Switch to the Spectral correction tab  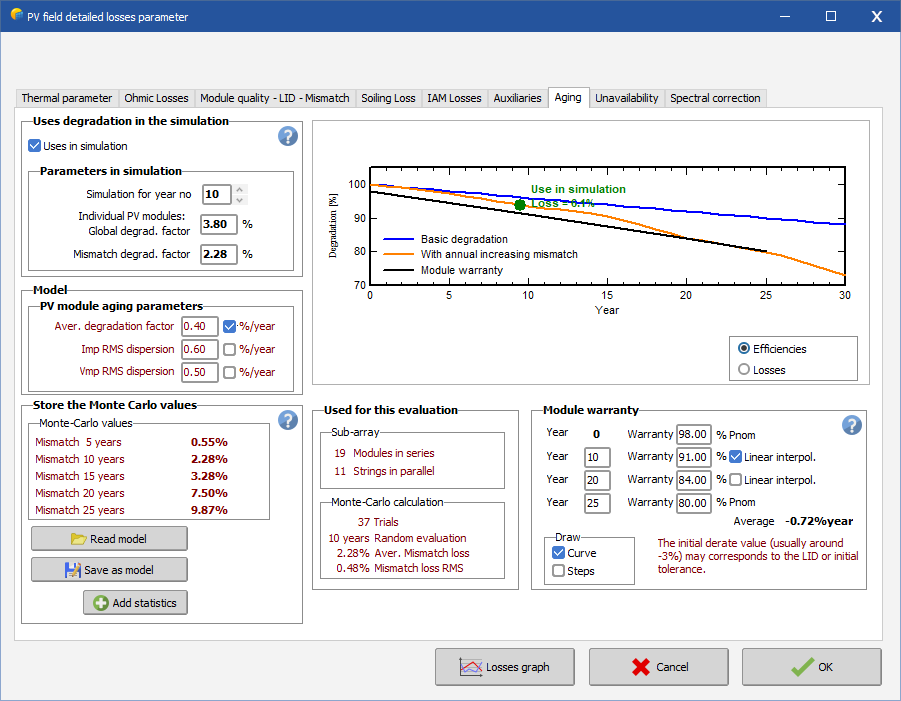click(715, 98)
